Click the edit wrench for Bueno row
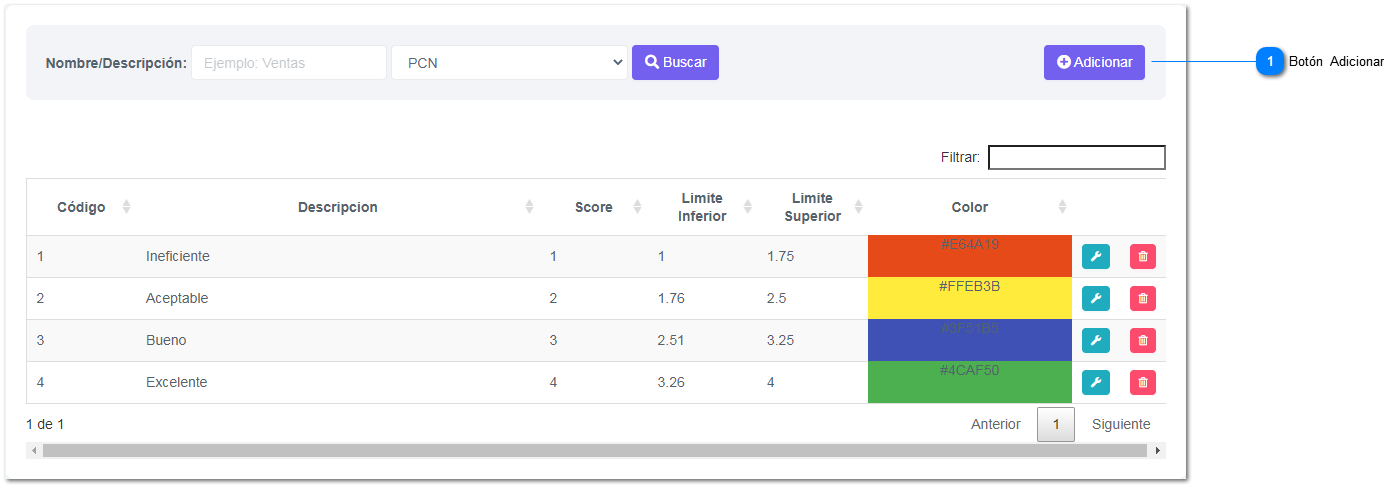 click(x=1096, y=341)
